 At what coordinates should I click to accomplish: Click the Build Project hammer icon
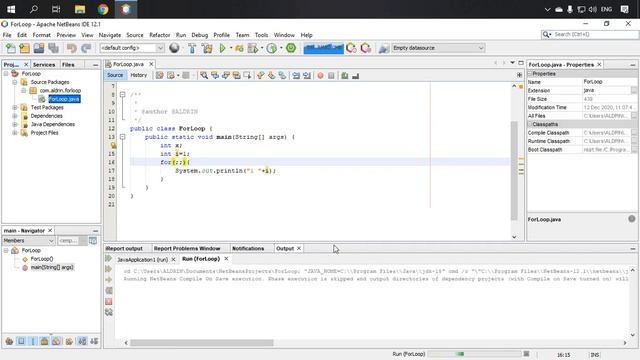click(x=192, y=48)
